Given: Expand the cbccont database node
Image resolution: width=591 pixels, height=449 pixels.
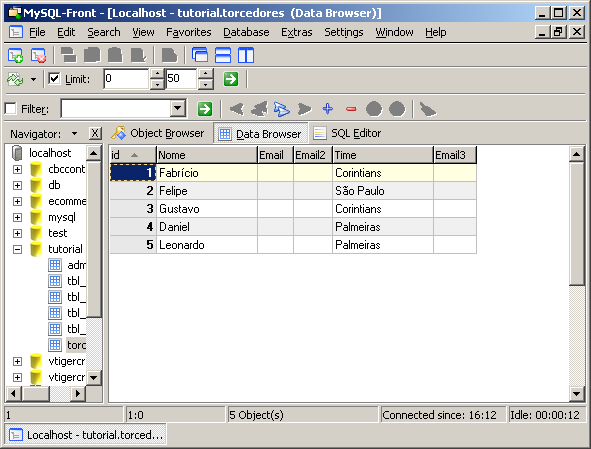Looking at the screenshot, I should point(17,169).
